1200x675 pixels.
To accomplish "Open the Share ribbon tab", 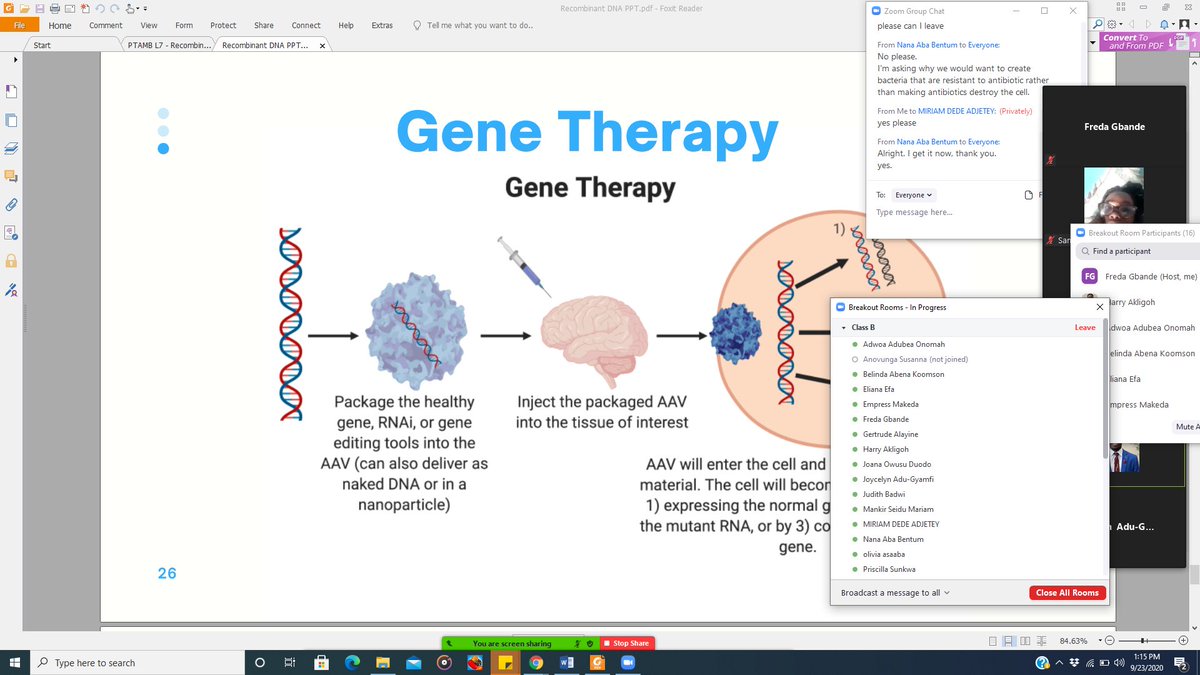I will tap(264, 25).
